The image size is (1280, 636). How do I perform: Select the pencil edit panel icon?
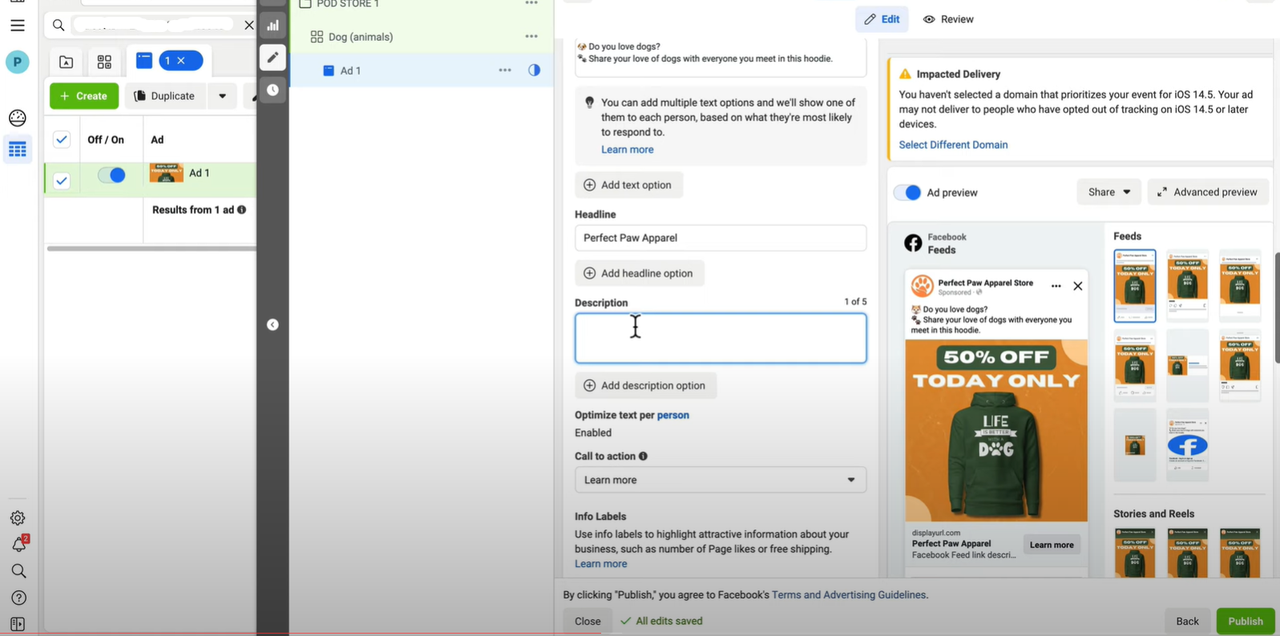click(272, 57)
